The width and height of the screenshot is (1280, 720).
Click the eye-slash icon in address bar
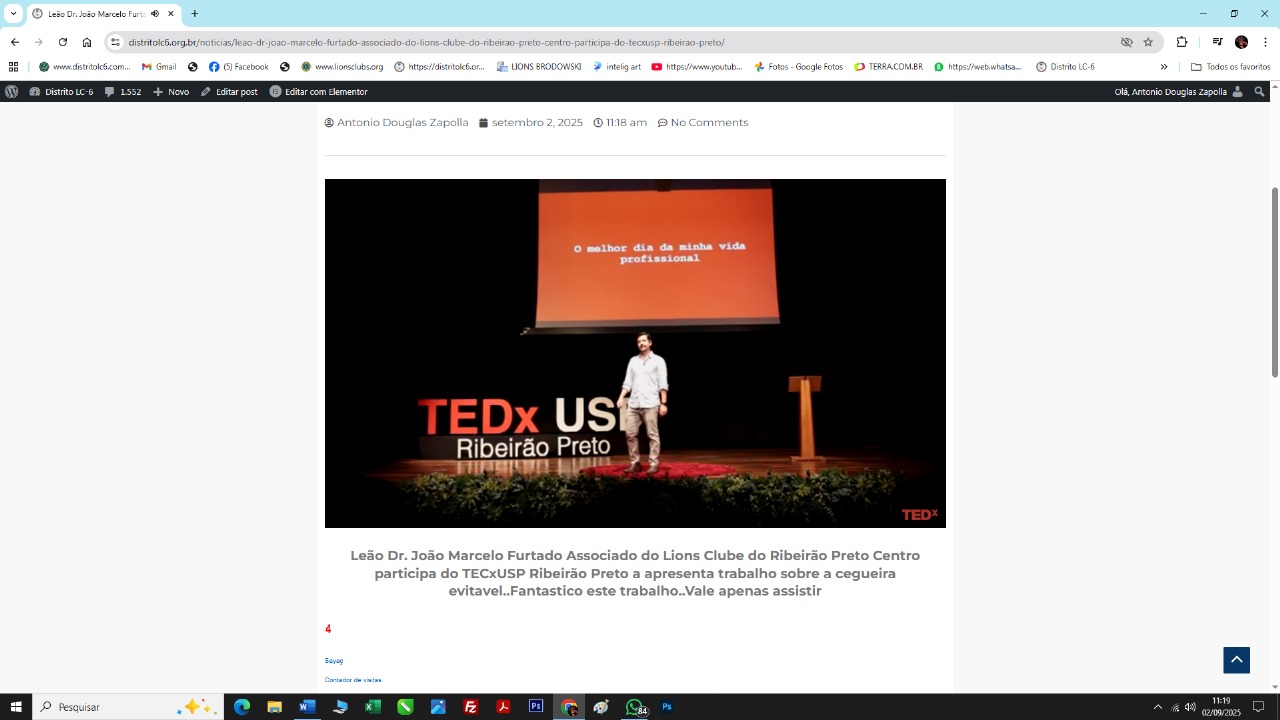[1126, 42]
